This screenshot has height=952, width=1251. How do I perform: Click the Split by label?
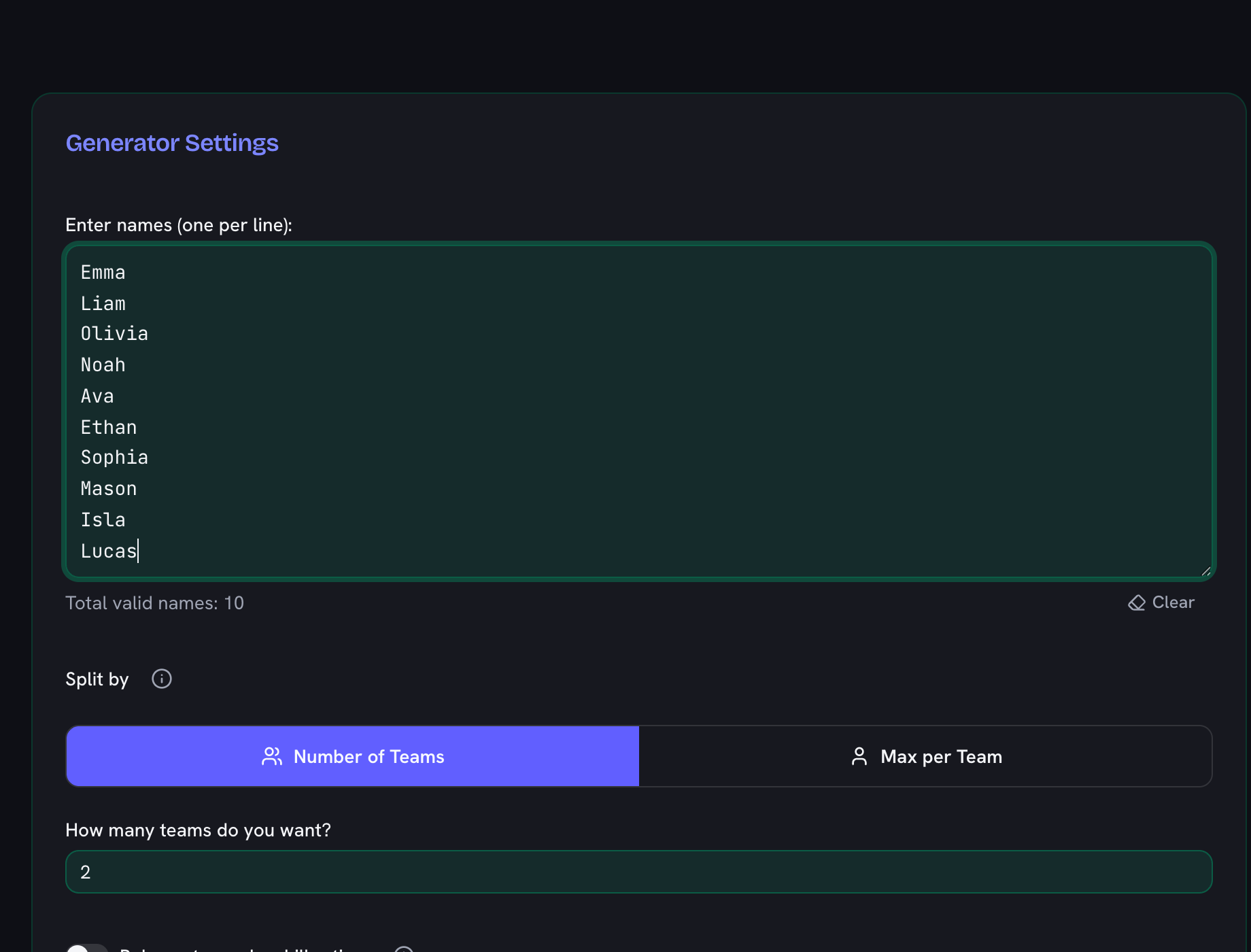pyautogui.click(x=97, y=679)
